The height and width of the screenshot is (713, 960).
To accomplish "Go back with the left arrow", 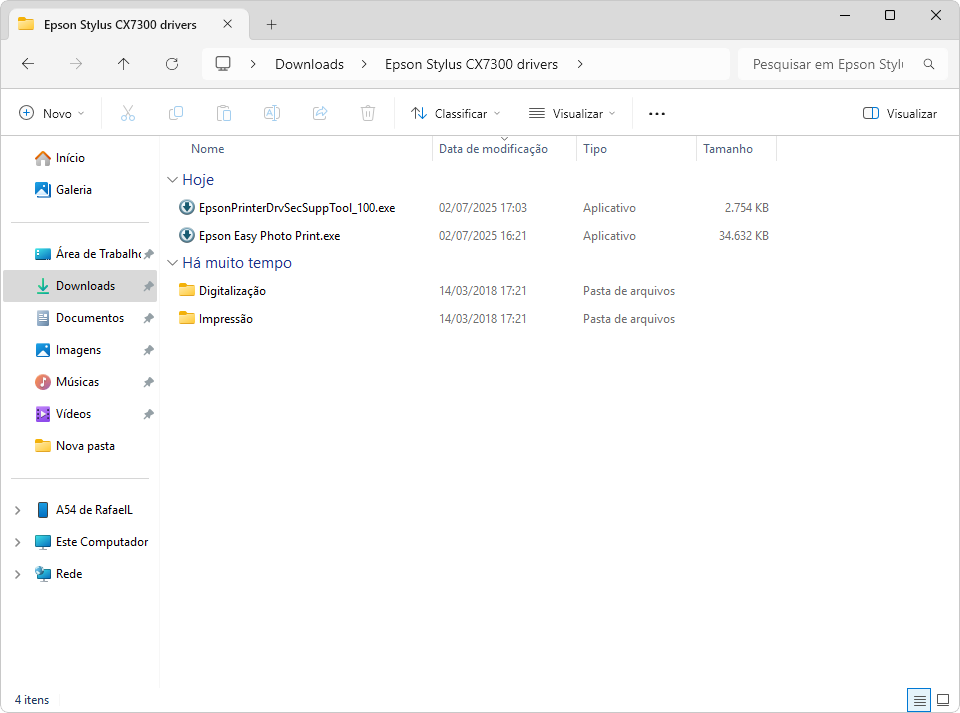I will [x=28, y=64].
